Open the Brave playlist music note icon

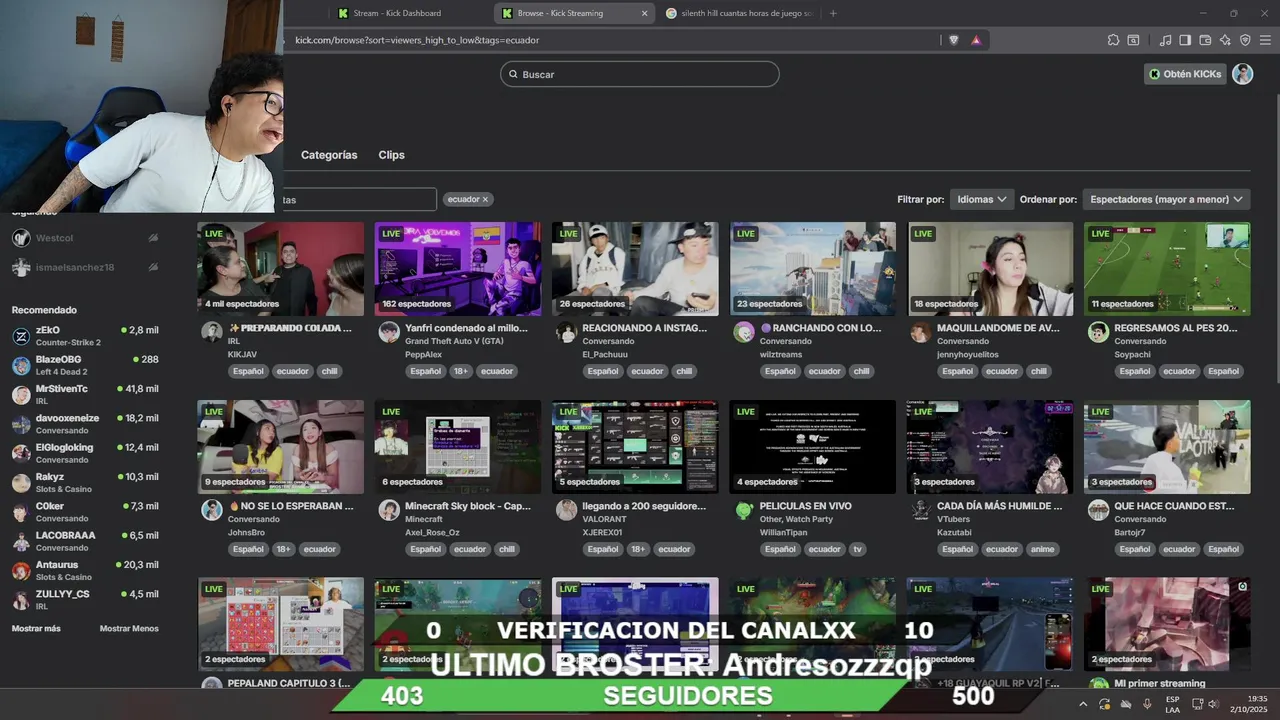coord(1165,40)
